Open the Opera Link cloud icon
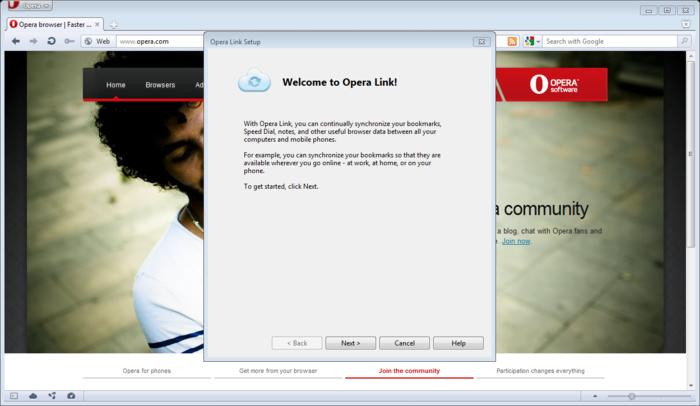 click(33, 396)
